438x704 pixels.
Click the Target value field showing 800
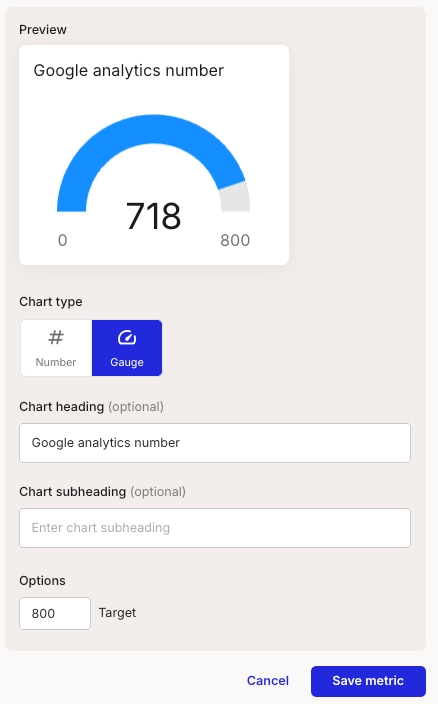click(55, 613)
